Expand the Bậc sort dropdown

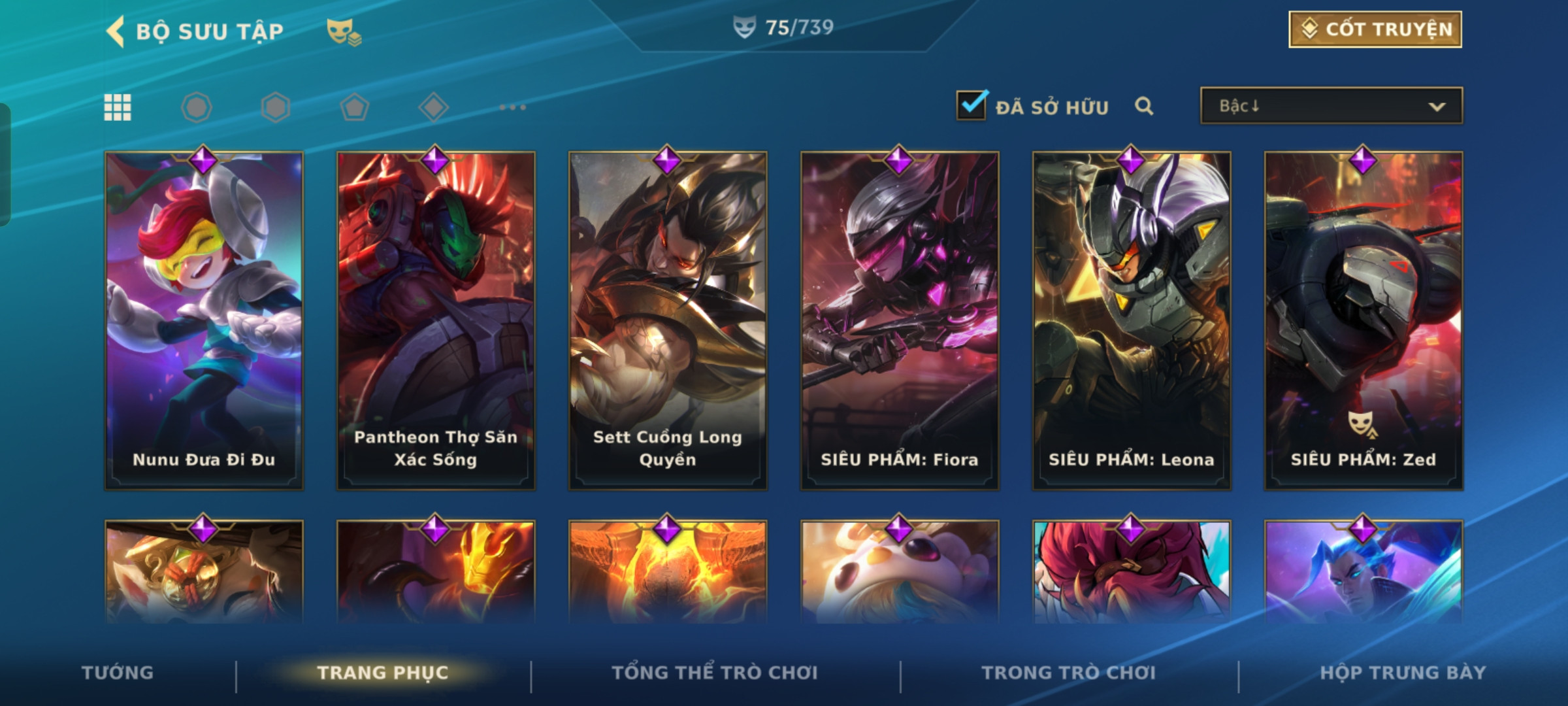(1331, 106)
